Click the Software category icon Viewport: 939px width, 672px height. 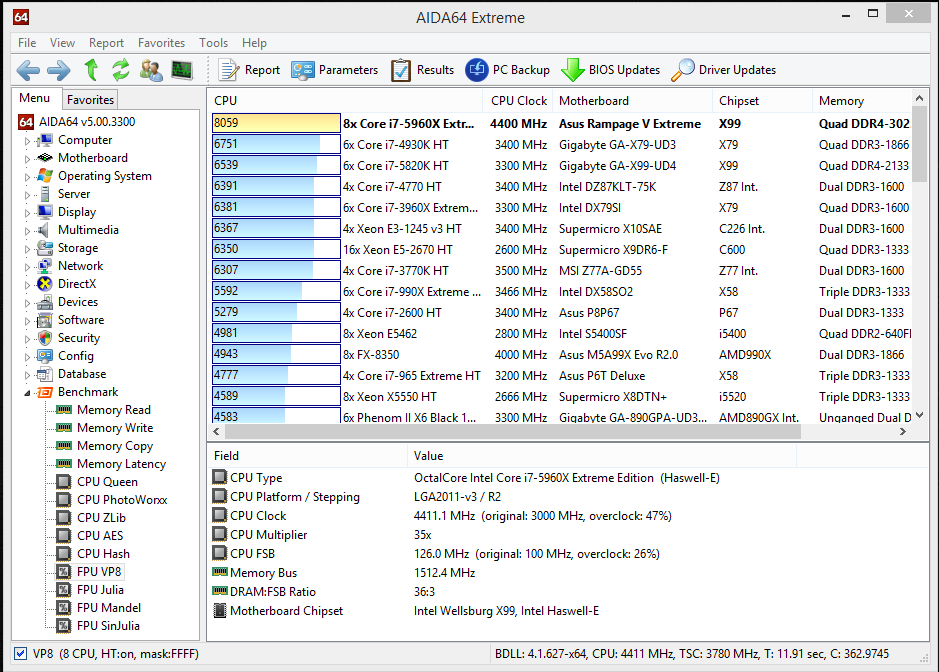point(45,320)
